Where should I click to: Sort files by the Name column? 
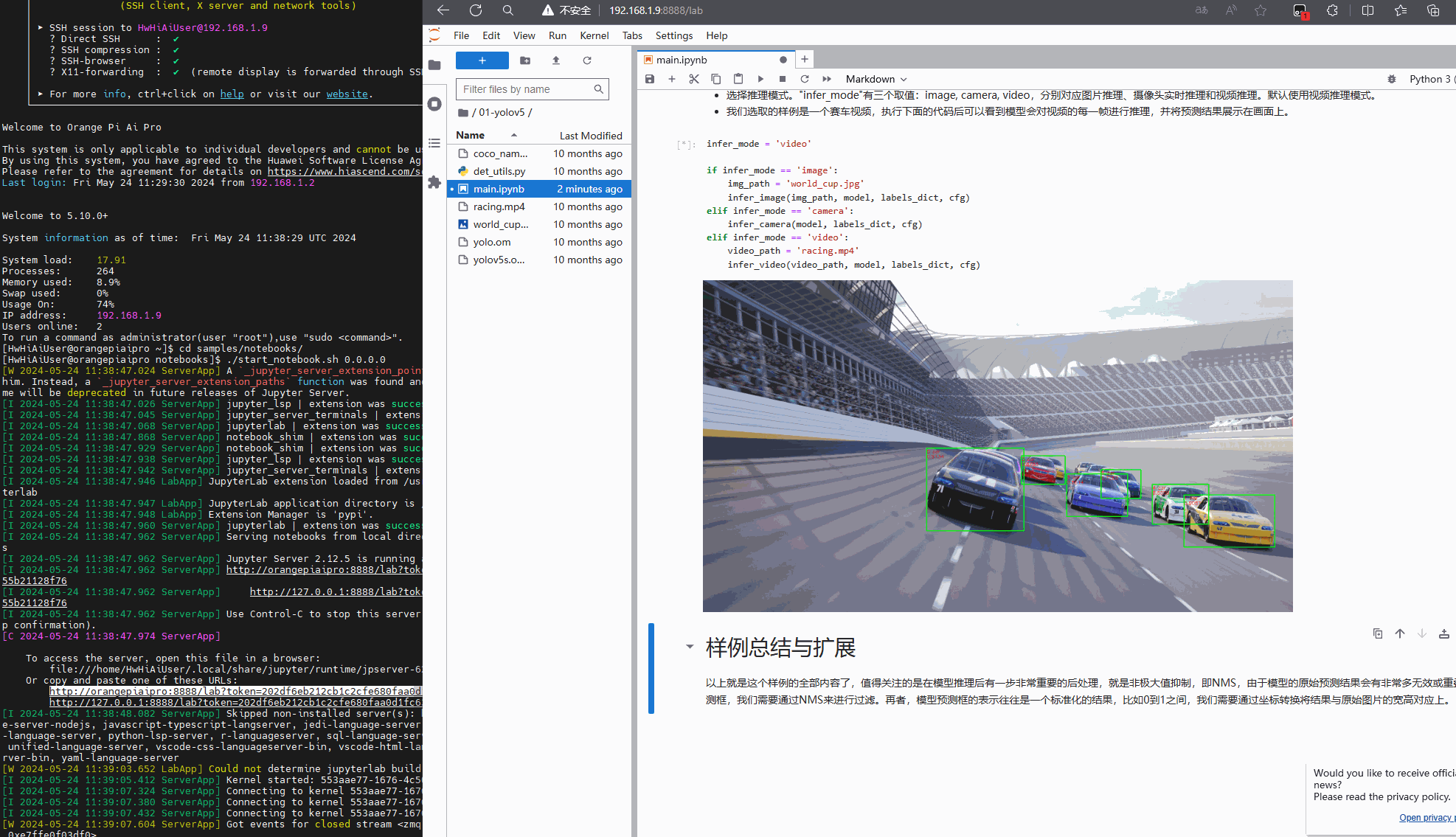tap(470, 135)
